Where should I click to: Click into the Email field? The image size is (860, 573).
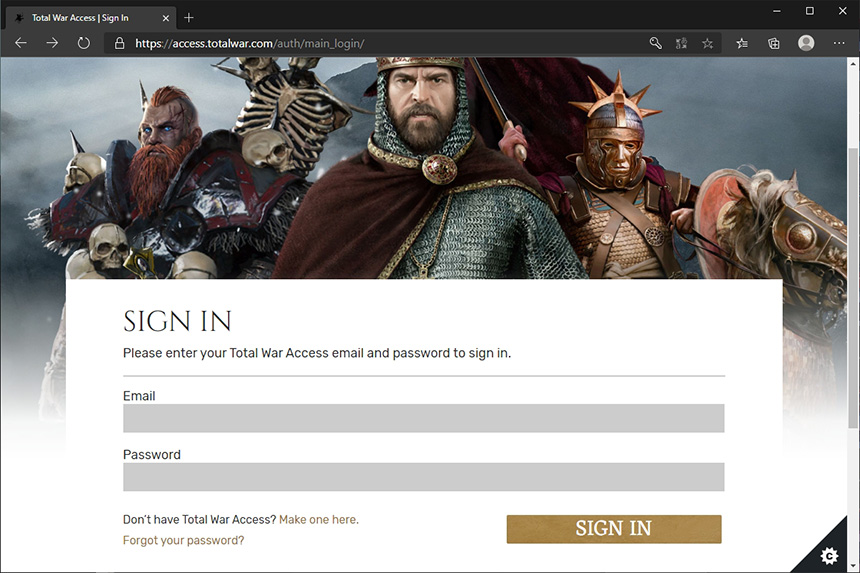tap(423, 418)
